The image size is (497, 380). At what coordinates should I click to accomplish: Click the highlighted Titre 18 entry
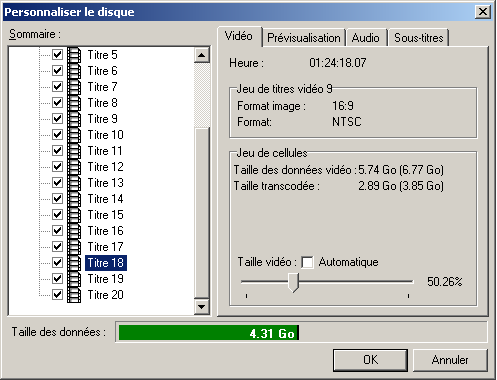pos(106,263)
